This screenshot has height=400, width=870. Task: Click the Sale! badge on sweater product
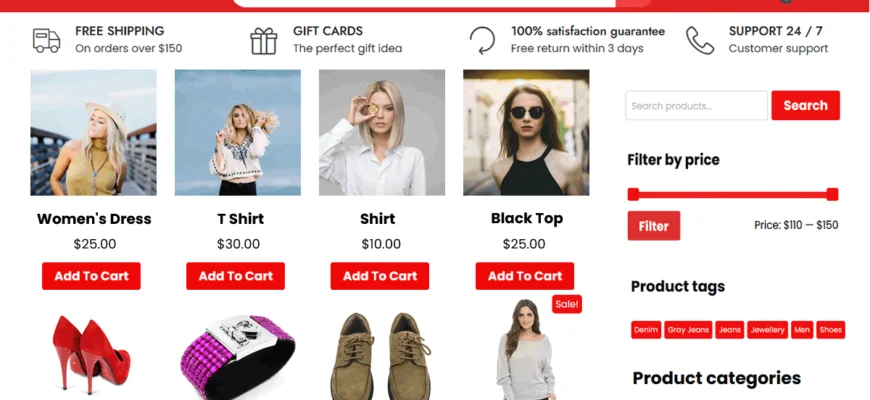coord(566,304)
